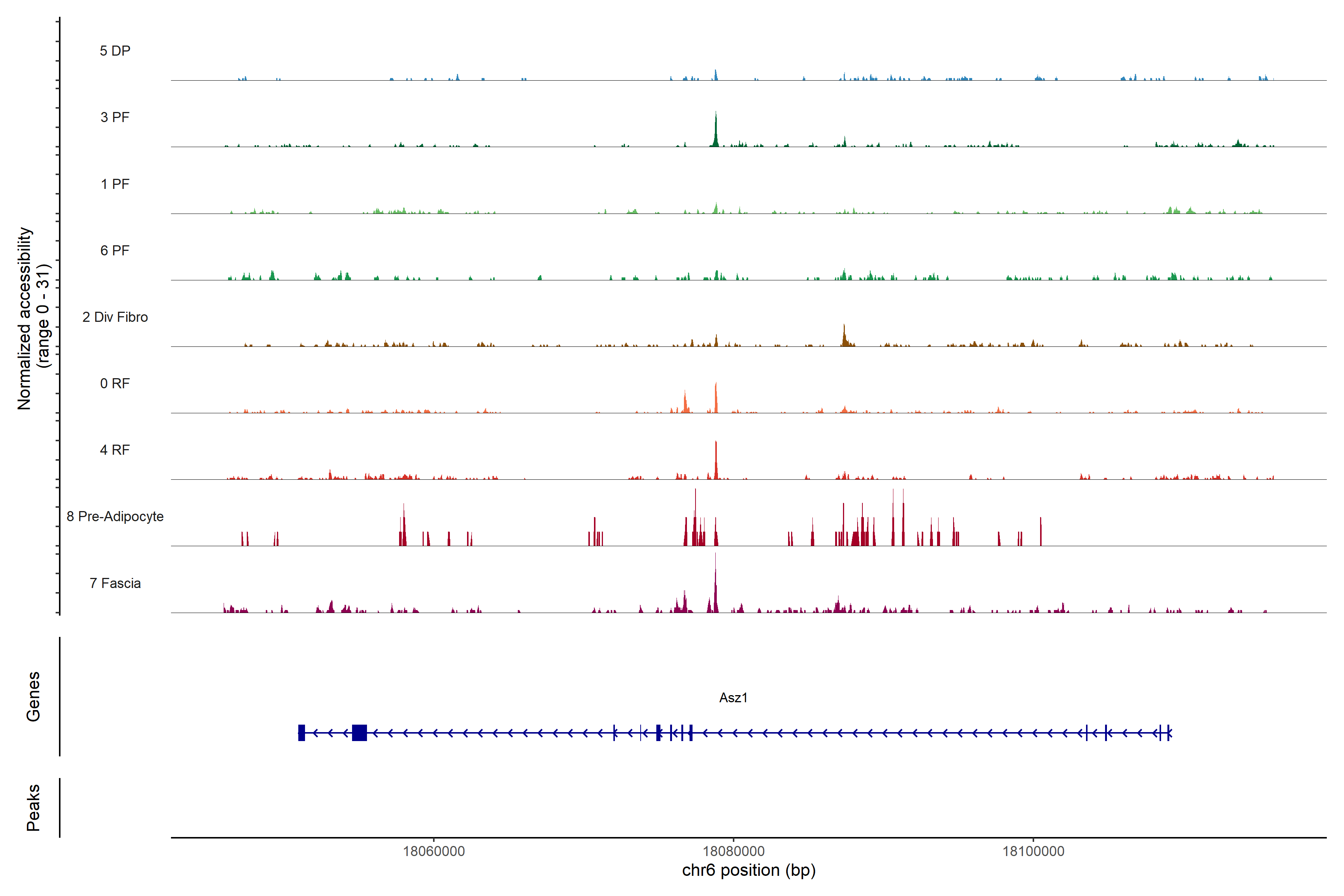Select the 1 PF track label
The height and width of the screenshot is (896, 1344).
(x=115, y=184)
